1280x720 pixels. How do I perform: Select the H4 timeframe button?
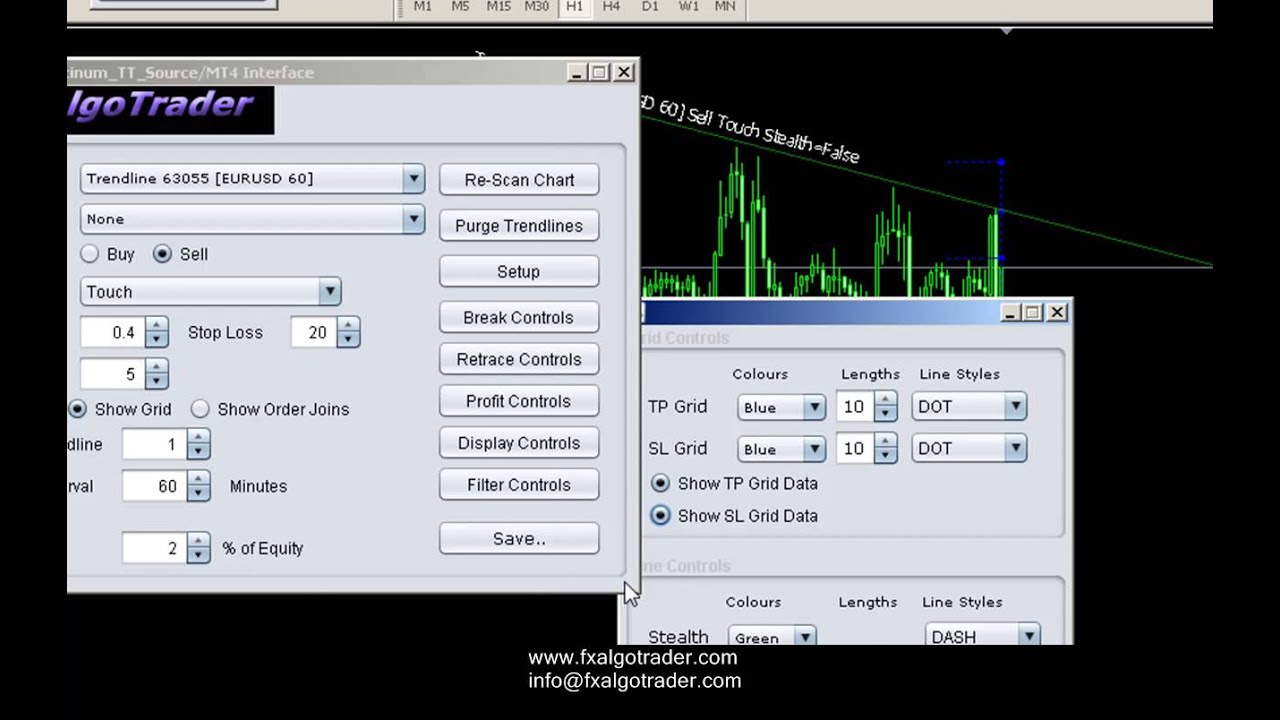tap(611, 6)
